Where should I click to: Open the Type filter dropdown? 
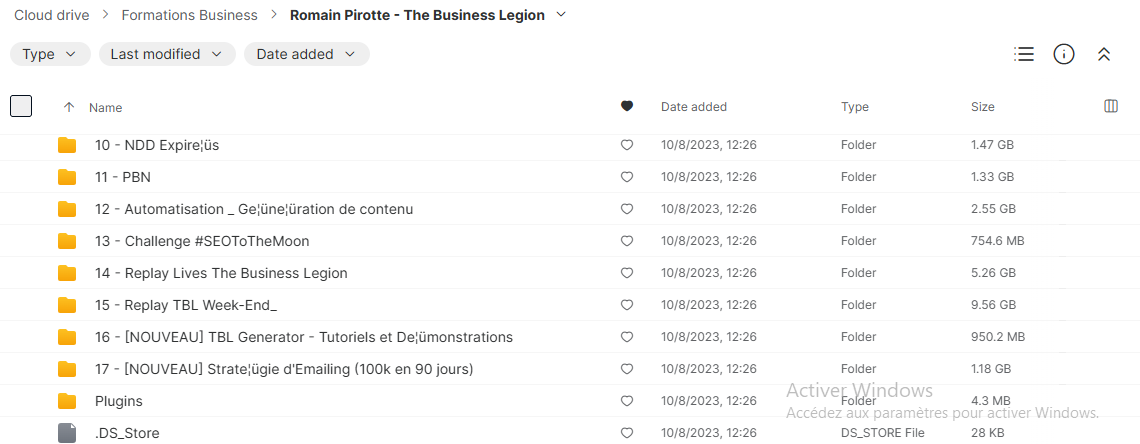tap(49, 54)
